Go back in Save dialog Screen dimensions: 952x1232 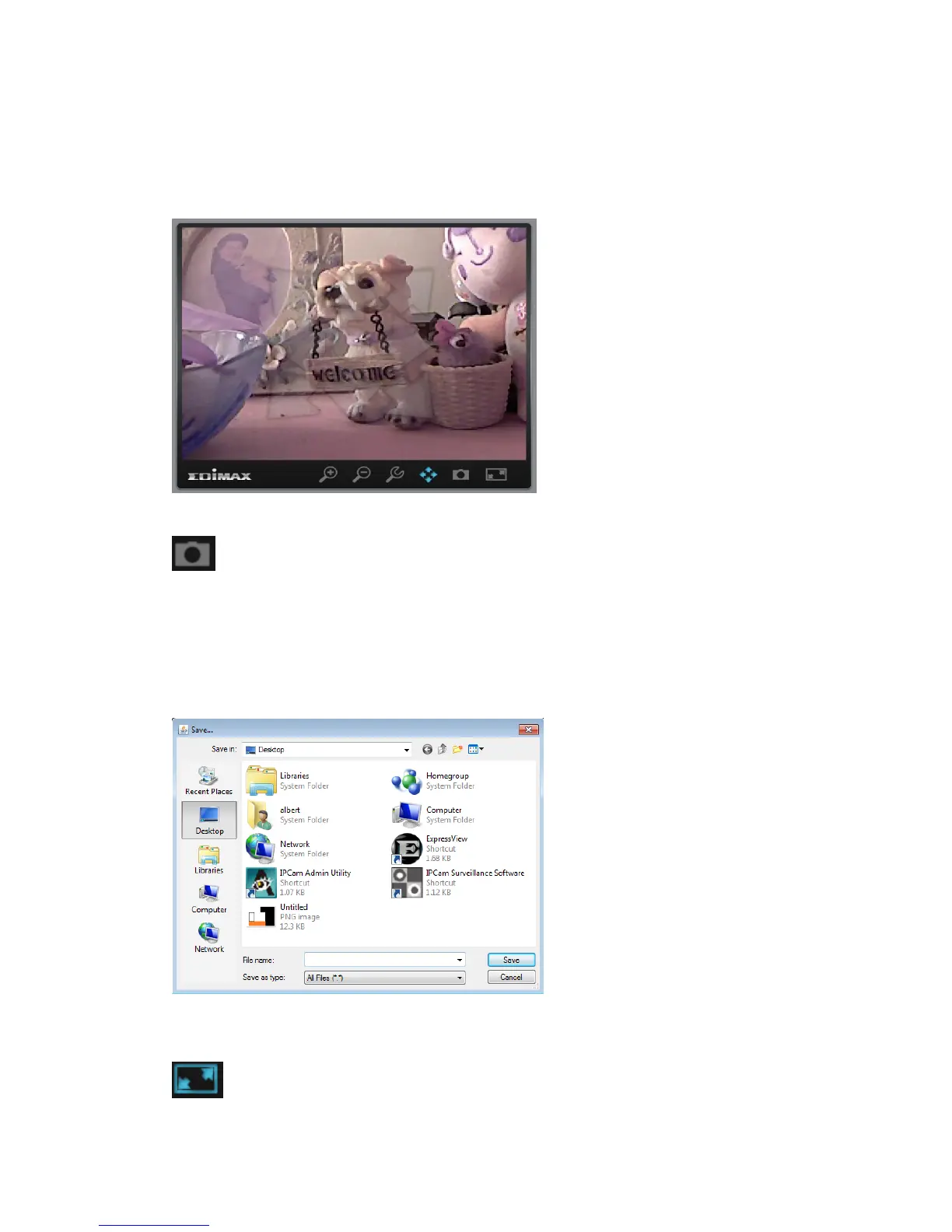pyautogui.click(x=427, y=749)
